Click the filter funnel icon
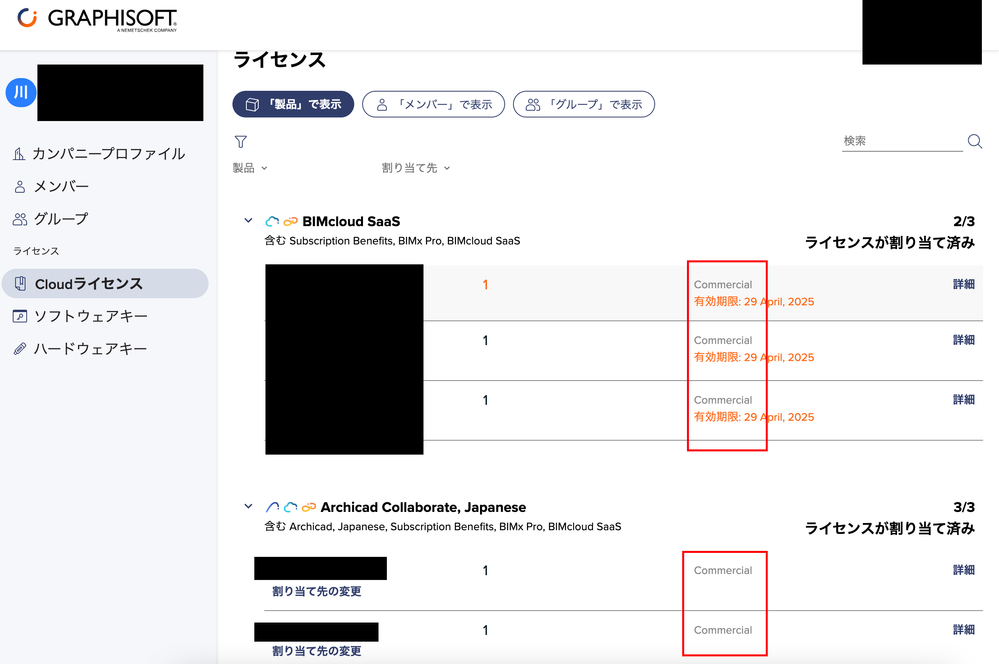 (x=241, y=141)
